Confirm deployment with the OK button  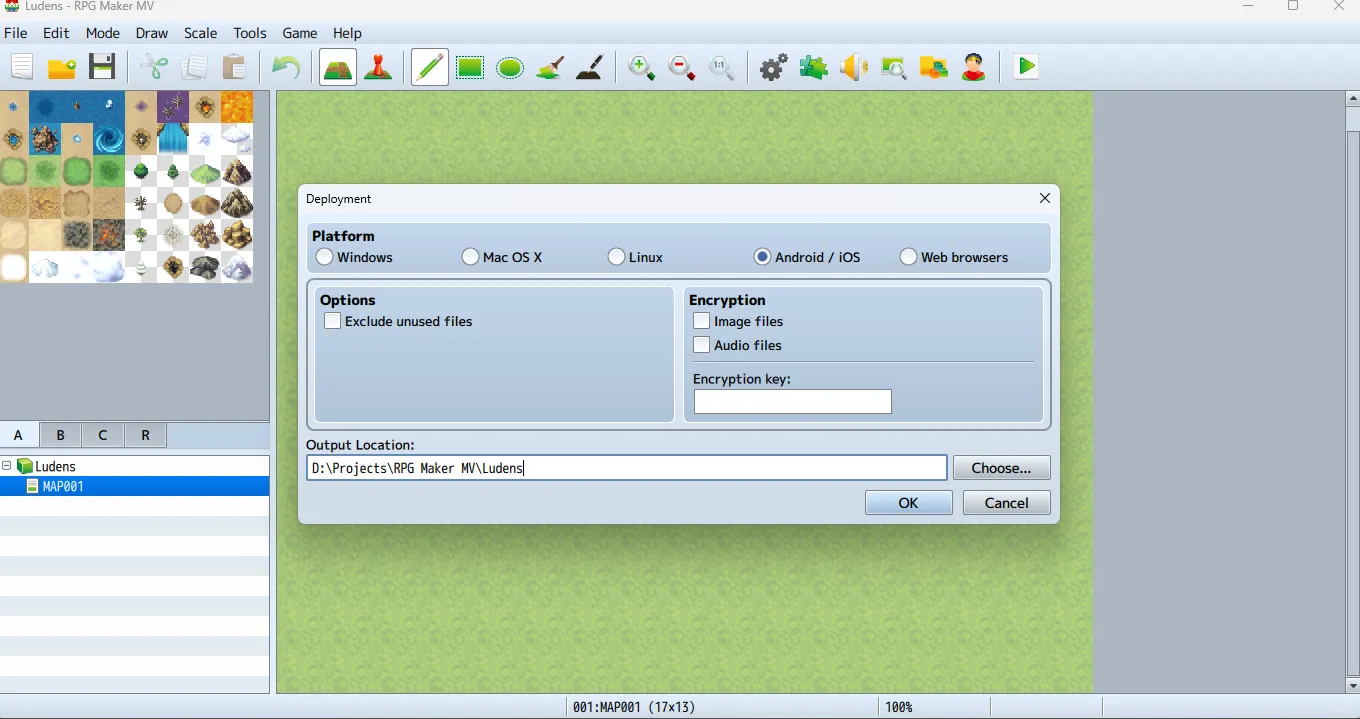pos(907,502)
